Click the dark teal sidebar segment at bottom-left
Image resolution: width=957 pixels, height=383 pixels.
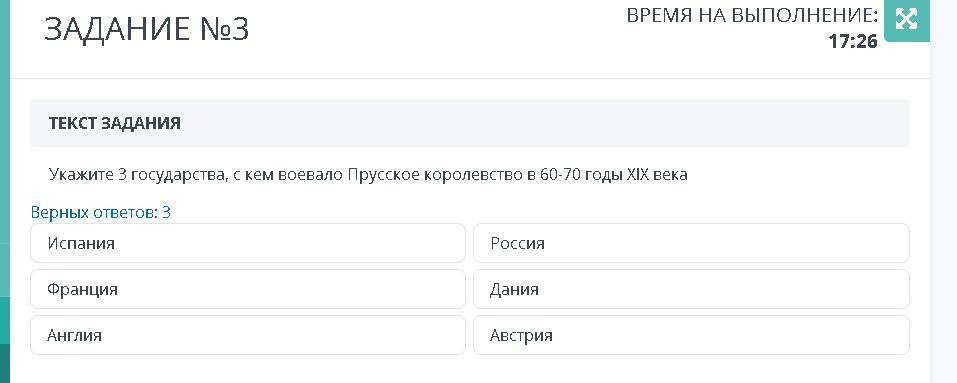click(5, 363)
